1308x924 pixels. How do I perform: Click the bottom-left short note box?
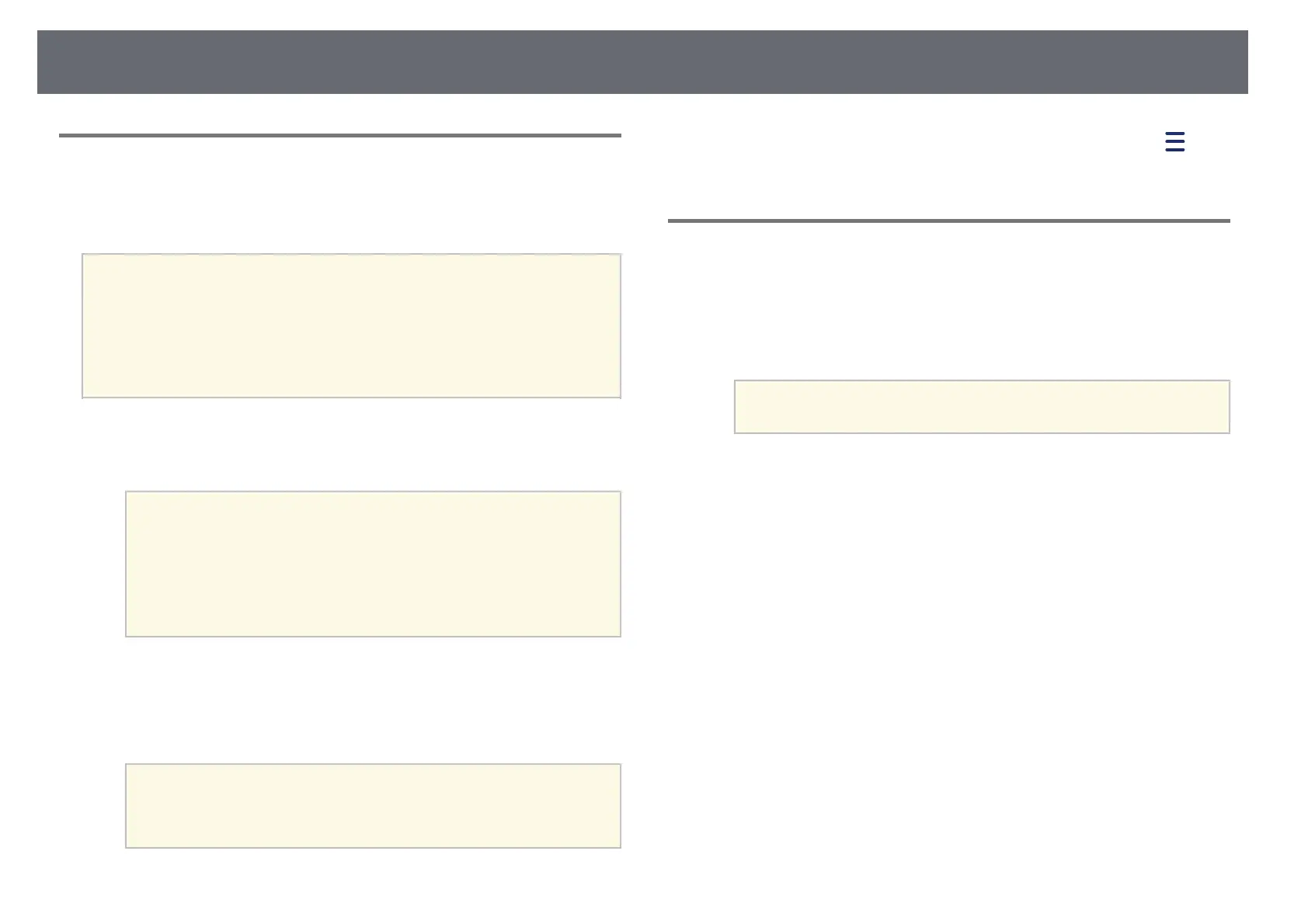point(373,805)
